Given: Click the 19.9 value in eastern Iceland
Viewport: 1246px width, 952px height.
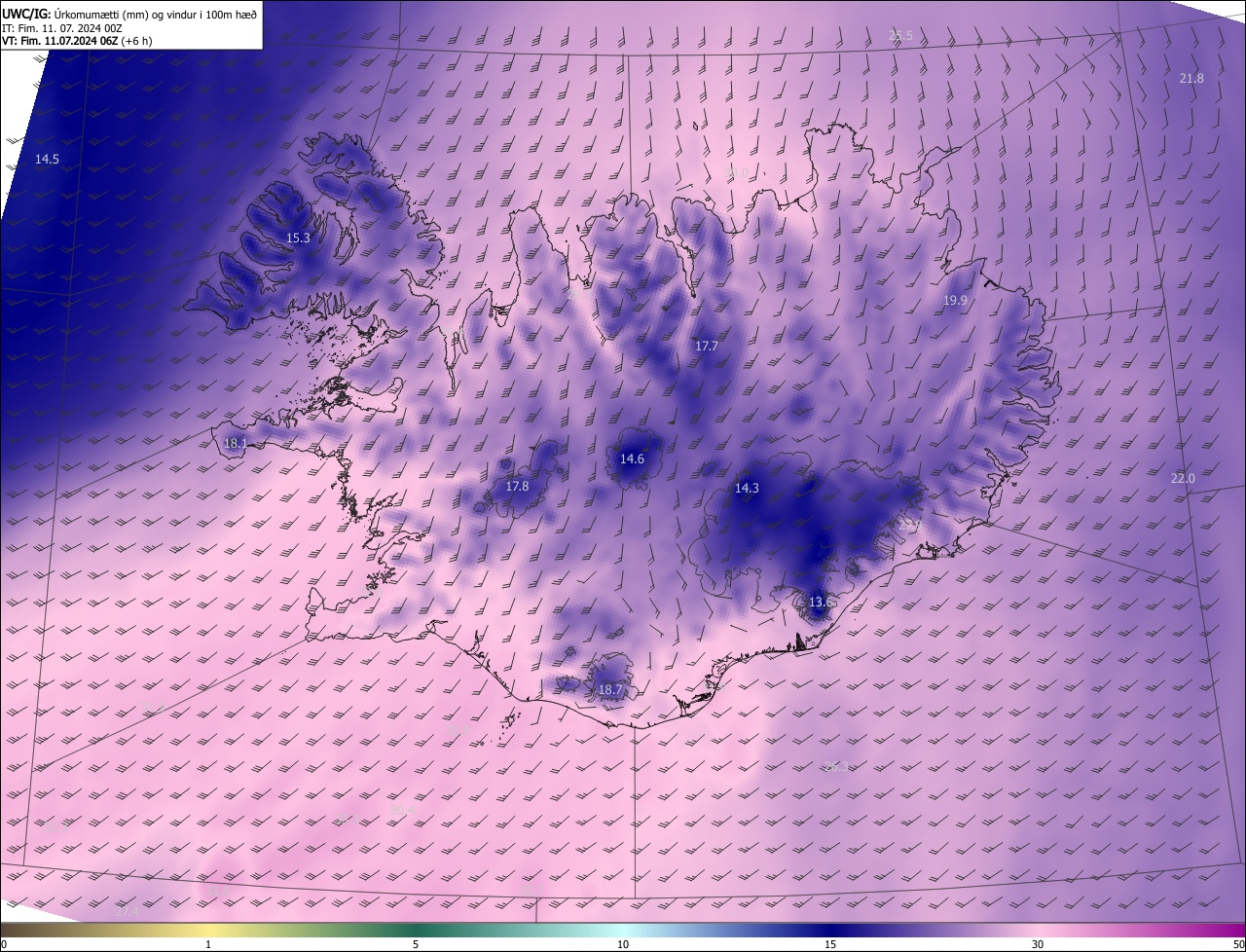Looking at the screenshot, I should (x=955, y=301).
